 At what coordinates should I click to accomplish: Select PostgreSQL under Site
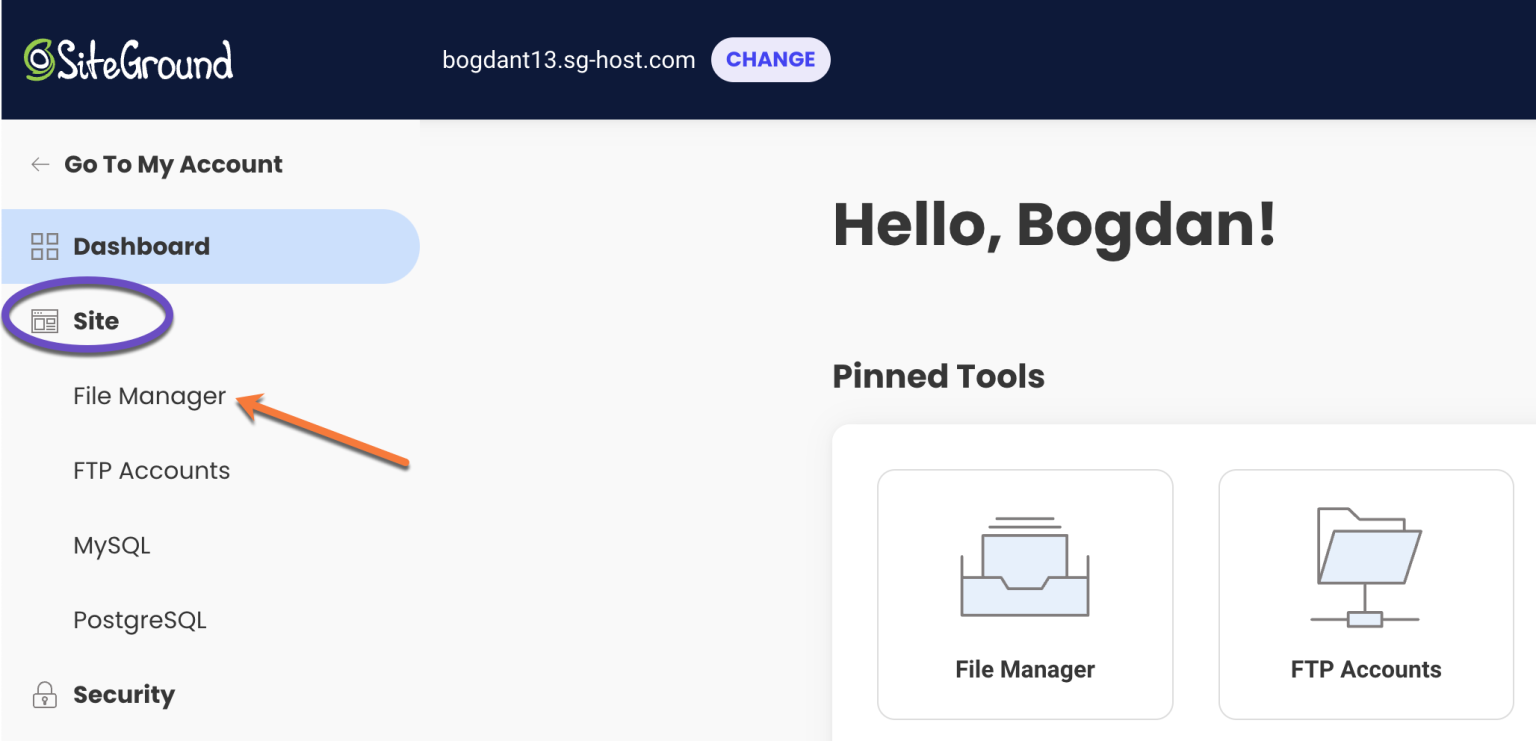point(139,619)
